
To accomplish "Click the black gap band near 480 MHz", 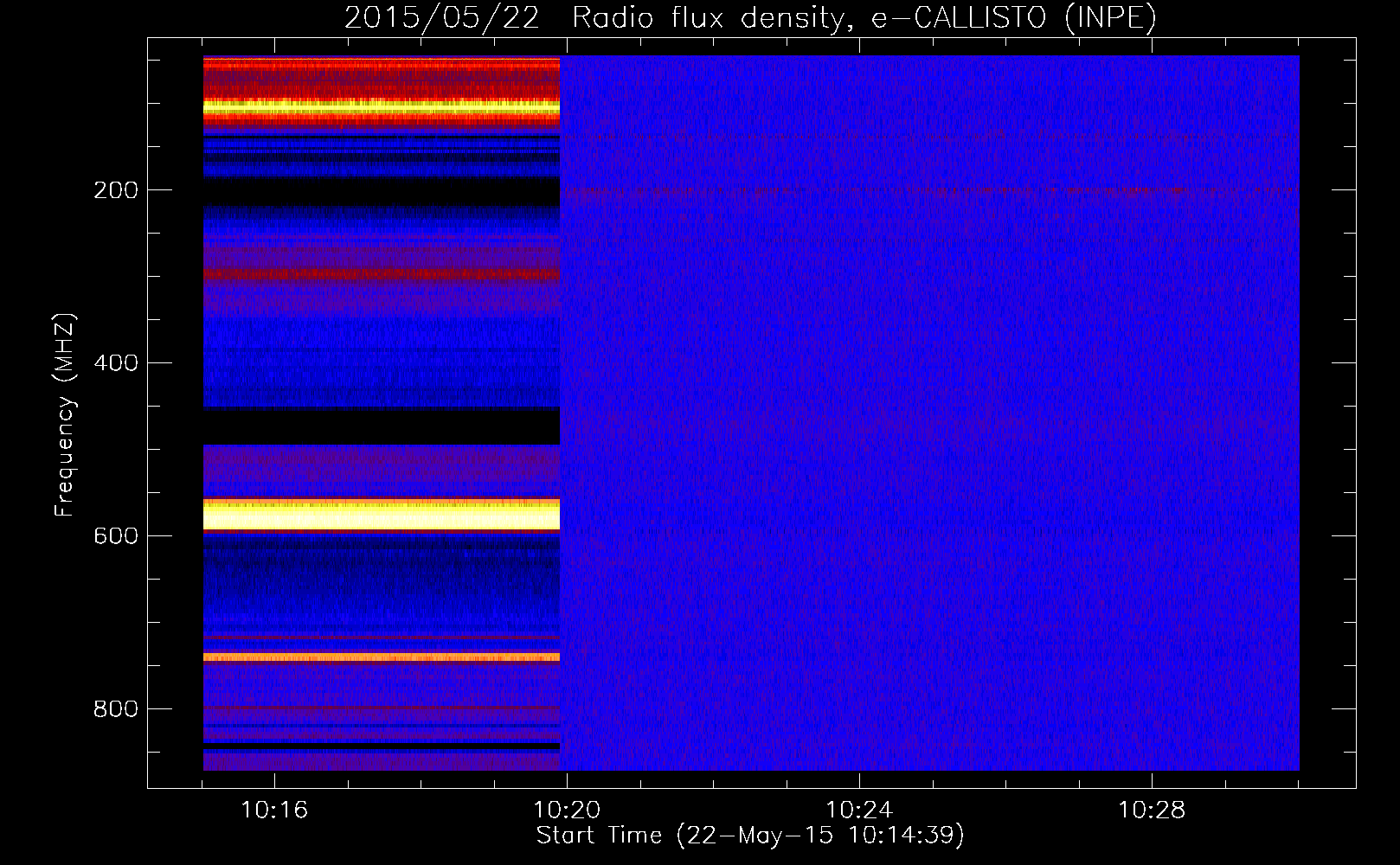I will pyautogui.click(x=382, y=426).
